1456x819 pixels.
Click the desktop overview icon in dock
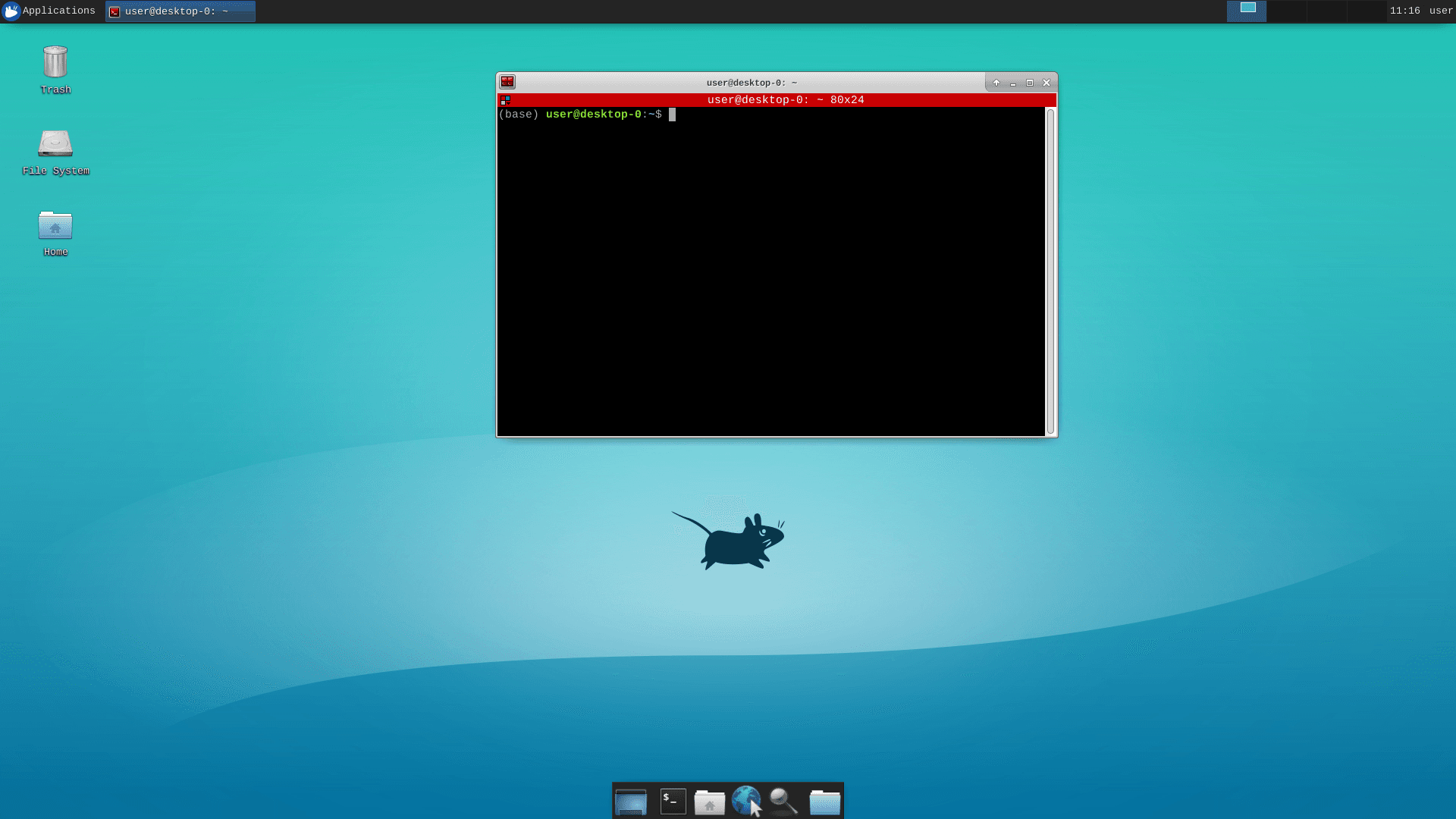click(631, 800)
